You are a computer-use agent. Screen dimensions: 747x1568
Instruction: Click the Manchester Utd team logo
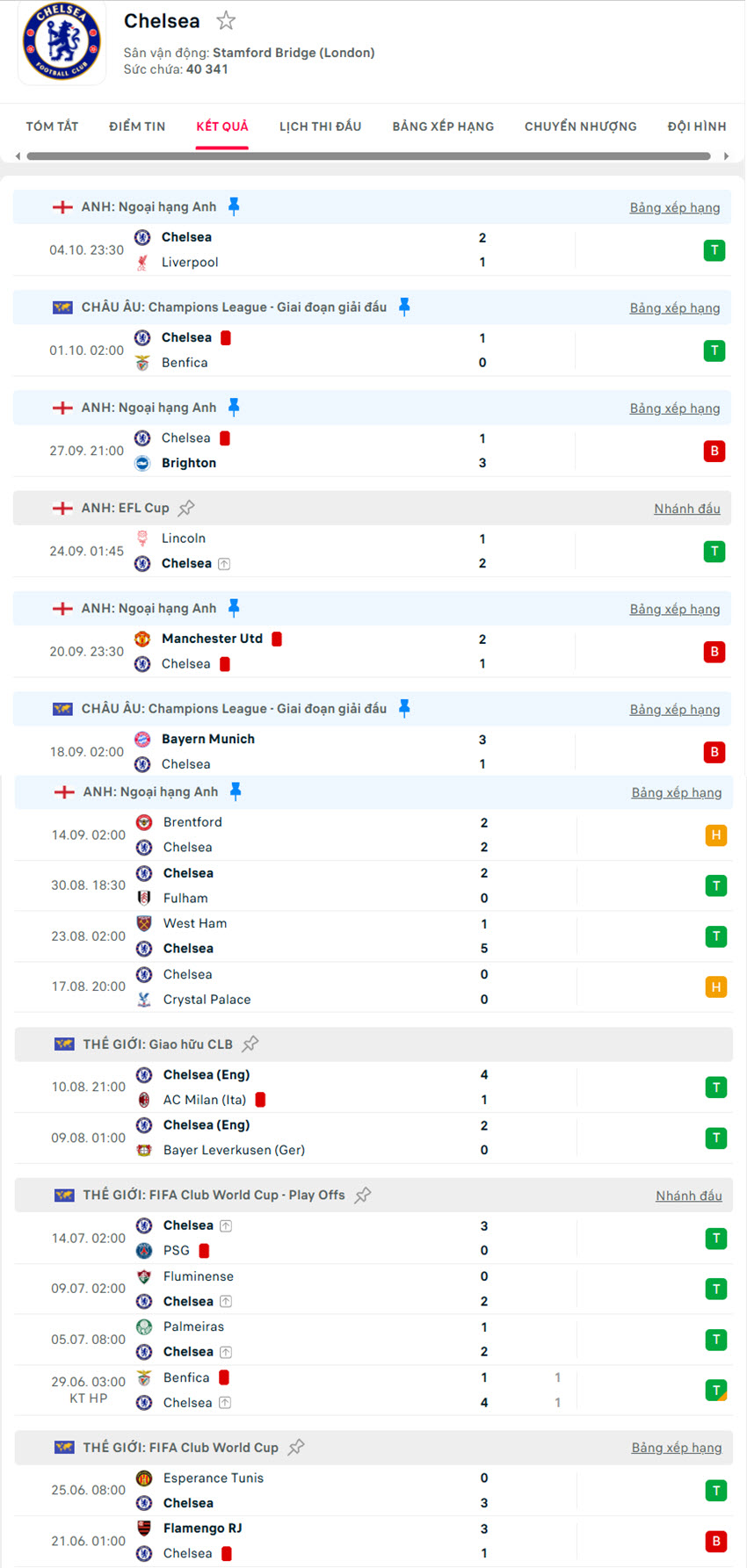[142, 639]
